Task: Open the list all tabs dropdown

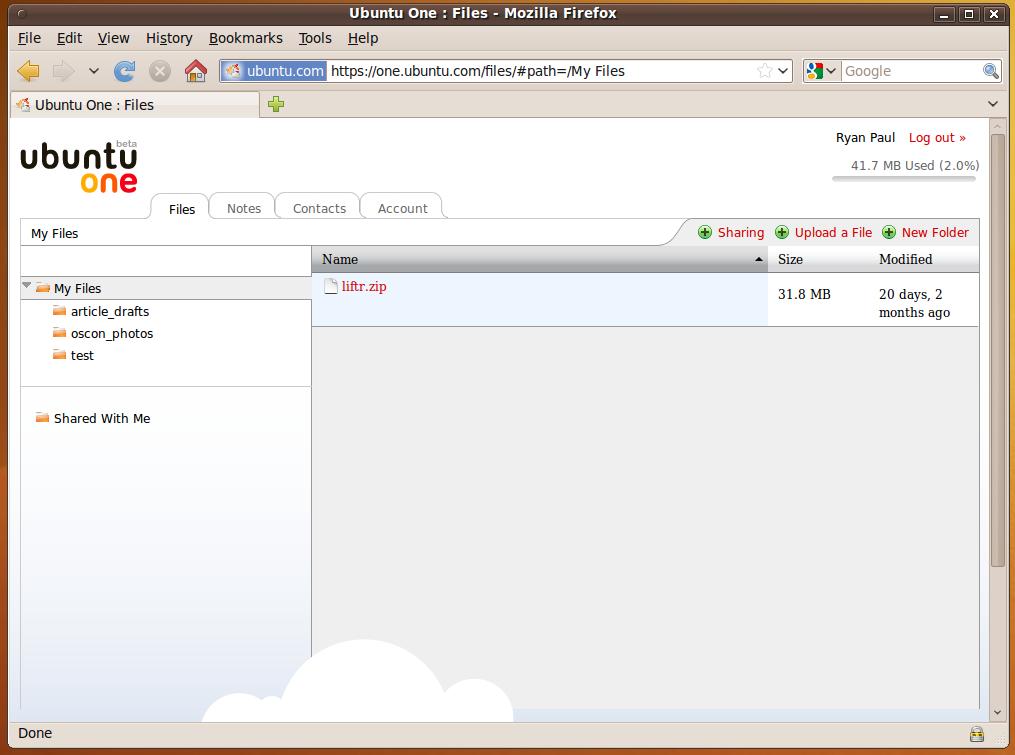Action: (x=992, y=104)
